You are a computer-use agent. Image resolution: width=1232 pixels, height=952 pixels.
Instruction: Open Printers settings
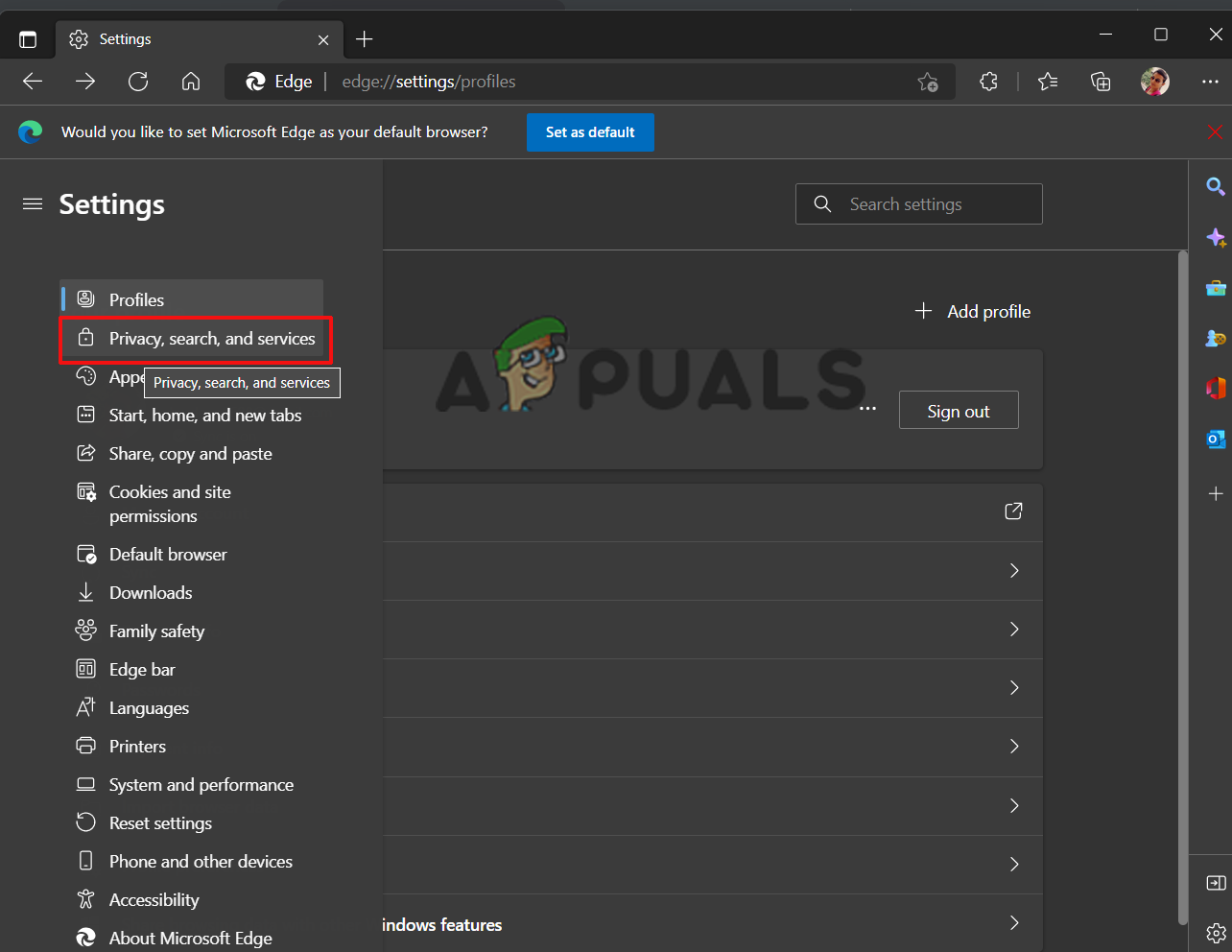(192, 747)
